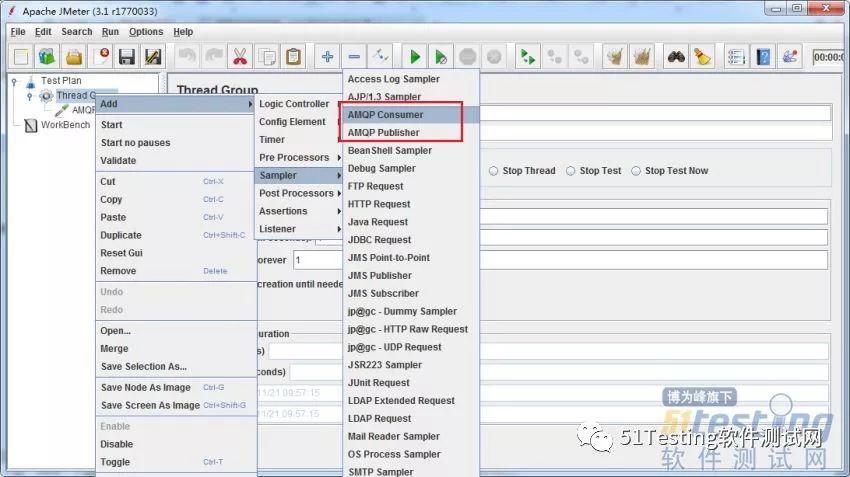Image resolution: width=850 pixels, height=477 pixels.
Task: Click Start in the context menu
Action: [175, 125]
